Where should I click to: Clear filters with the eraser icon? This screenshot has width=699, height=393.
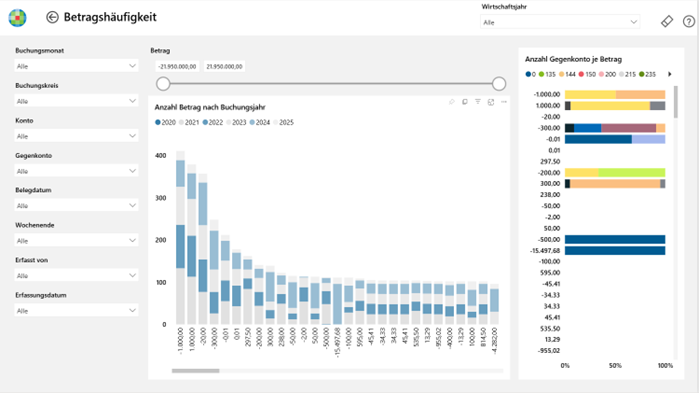tap(666, 21)
